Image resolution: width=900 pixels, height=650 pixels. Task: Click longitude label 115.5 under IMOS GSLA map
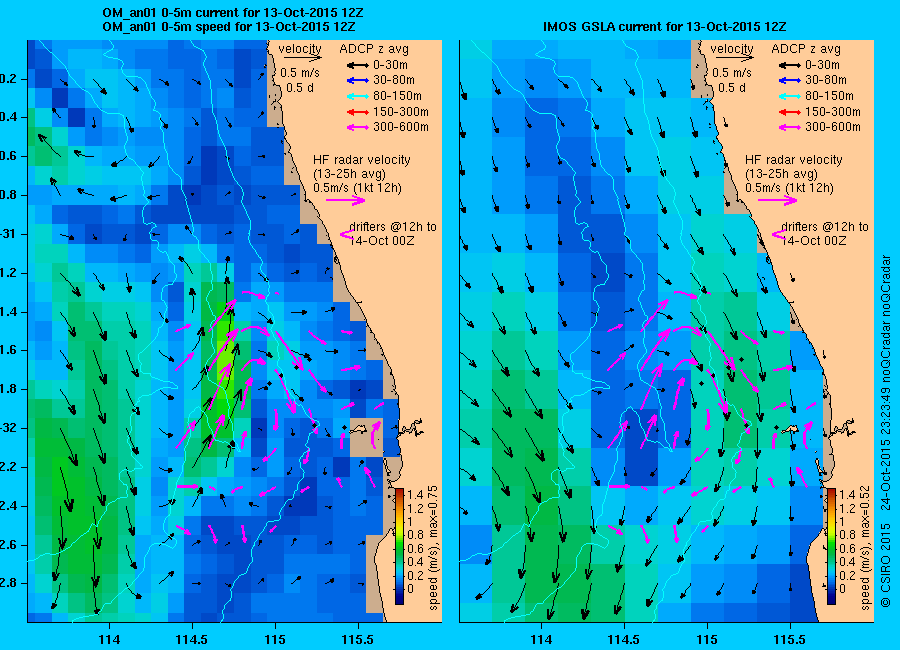[790, 640]
